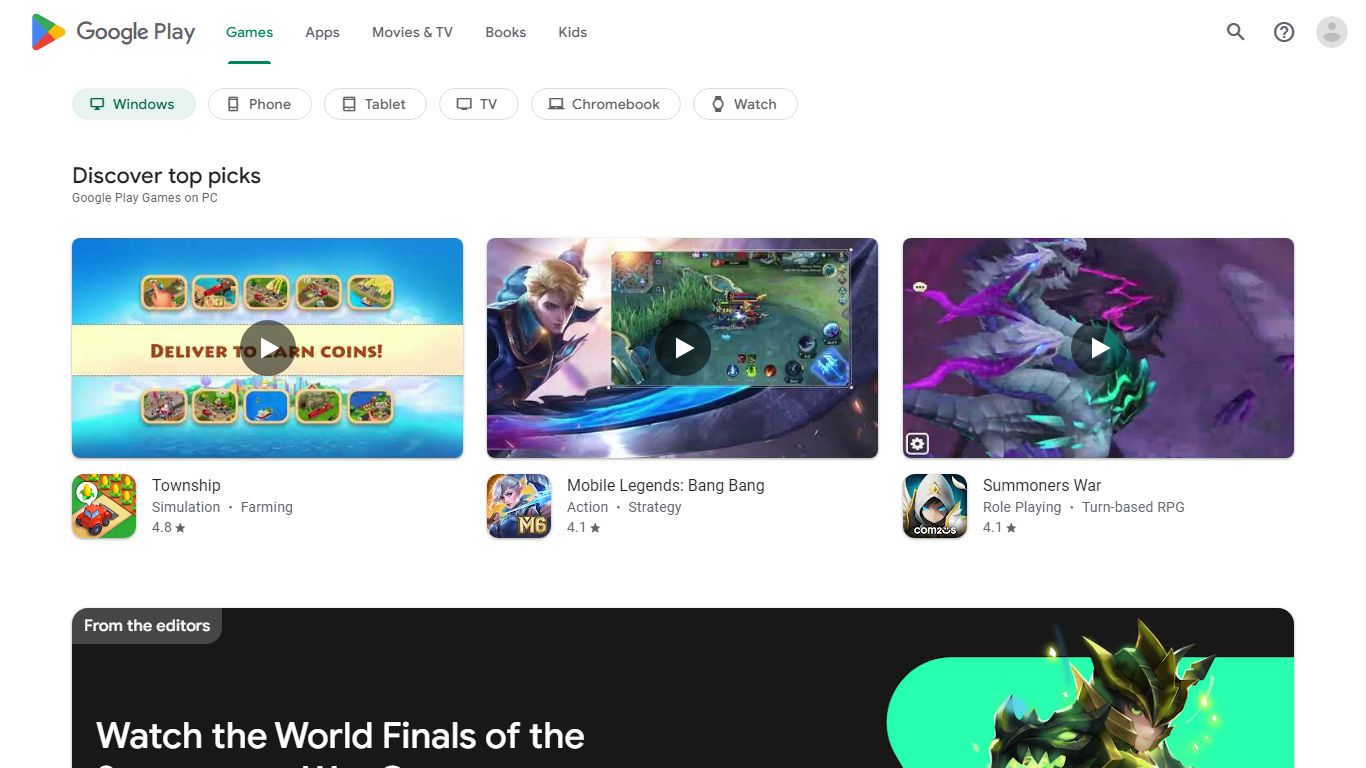1366x768 pixels.
Task: Switch to the Apps tab
Action: (322, 32)
